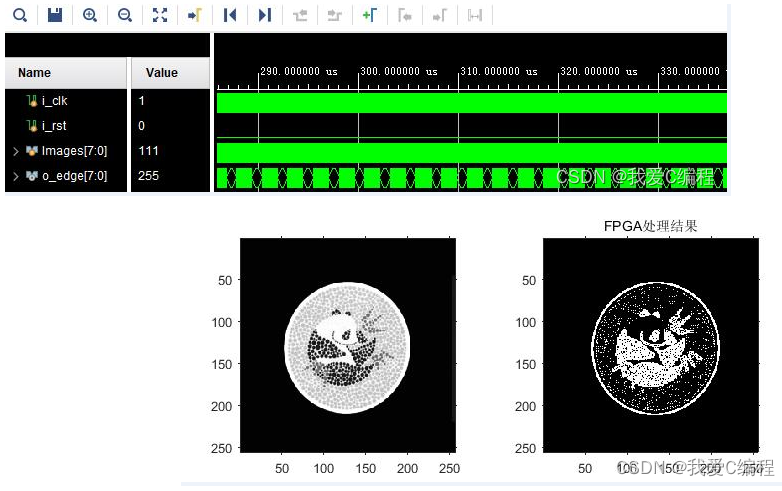Image resolution: width=782 pixels, height=491 pixels.
Task: Zoom fit the waveform
Action: click(x=160, y=15)
